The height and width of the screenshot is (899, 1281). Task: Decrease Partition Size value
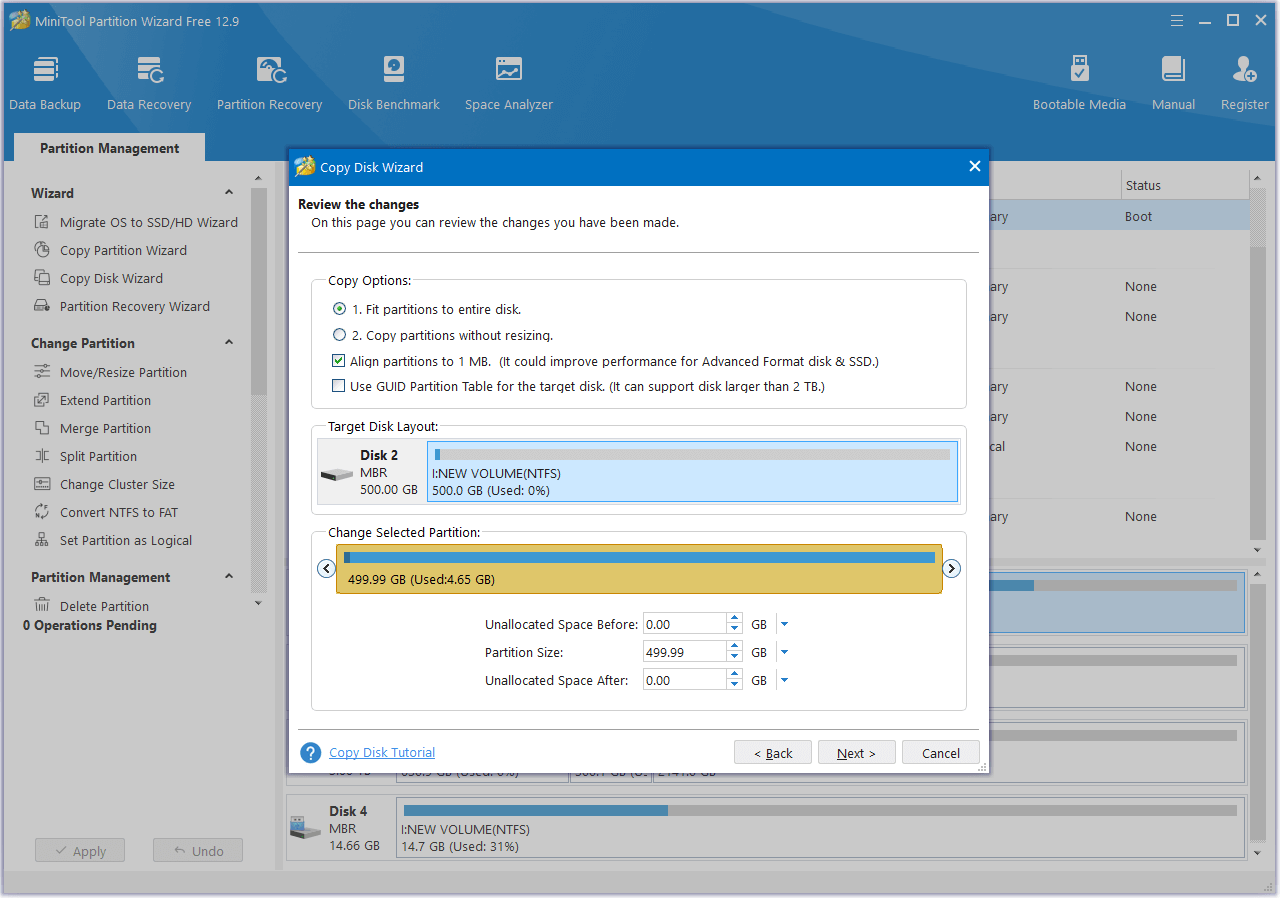[735, 657]
